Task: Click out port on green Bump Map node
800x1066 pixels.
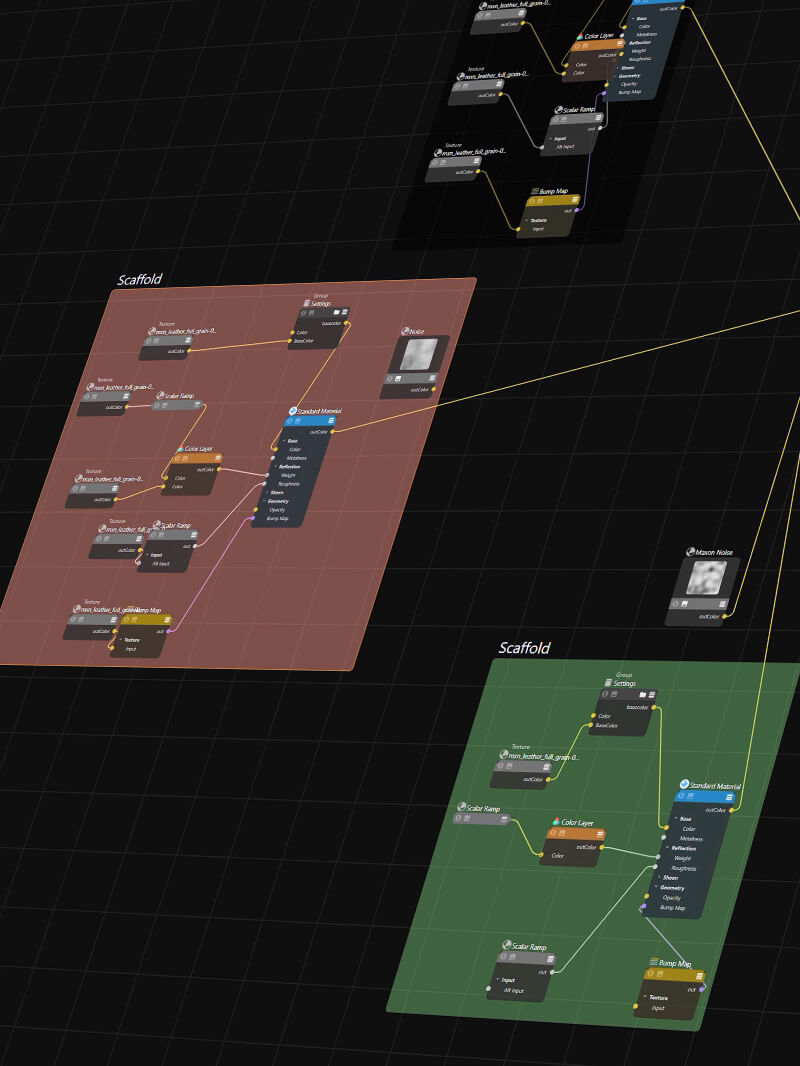Action: tap(701, 989)
